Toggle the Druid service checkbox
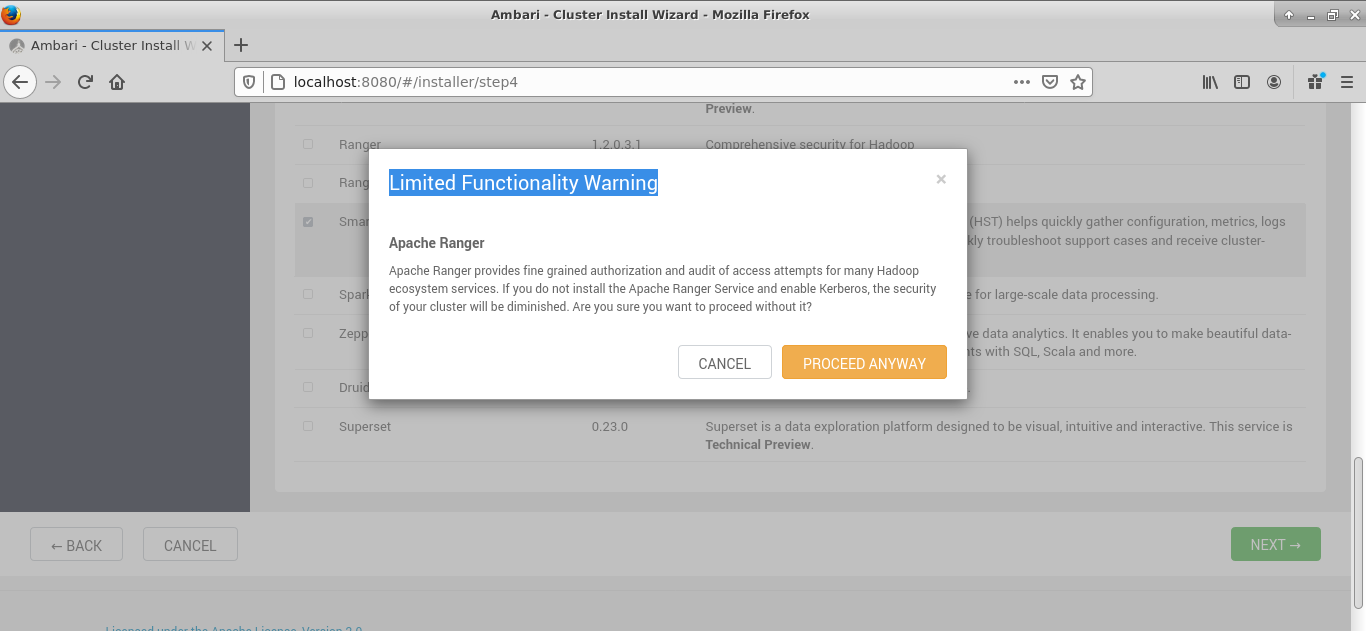 pos(308,387)
